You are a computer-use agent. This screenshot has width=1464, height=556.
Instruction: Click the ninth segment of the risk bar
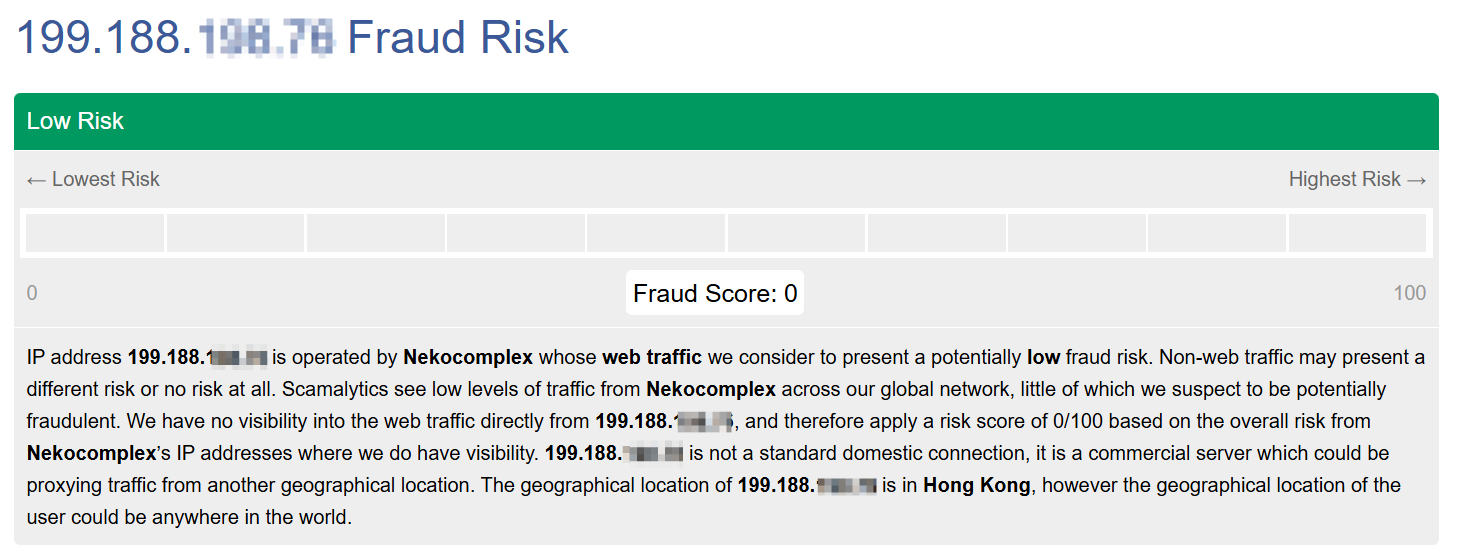1216,233
